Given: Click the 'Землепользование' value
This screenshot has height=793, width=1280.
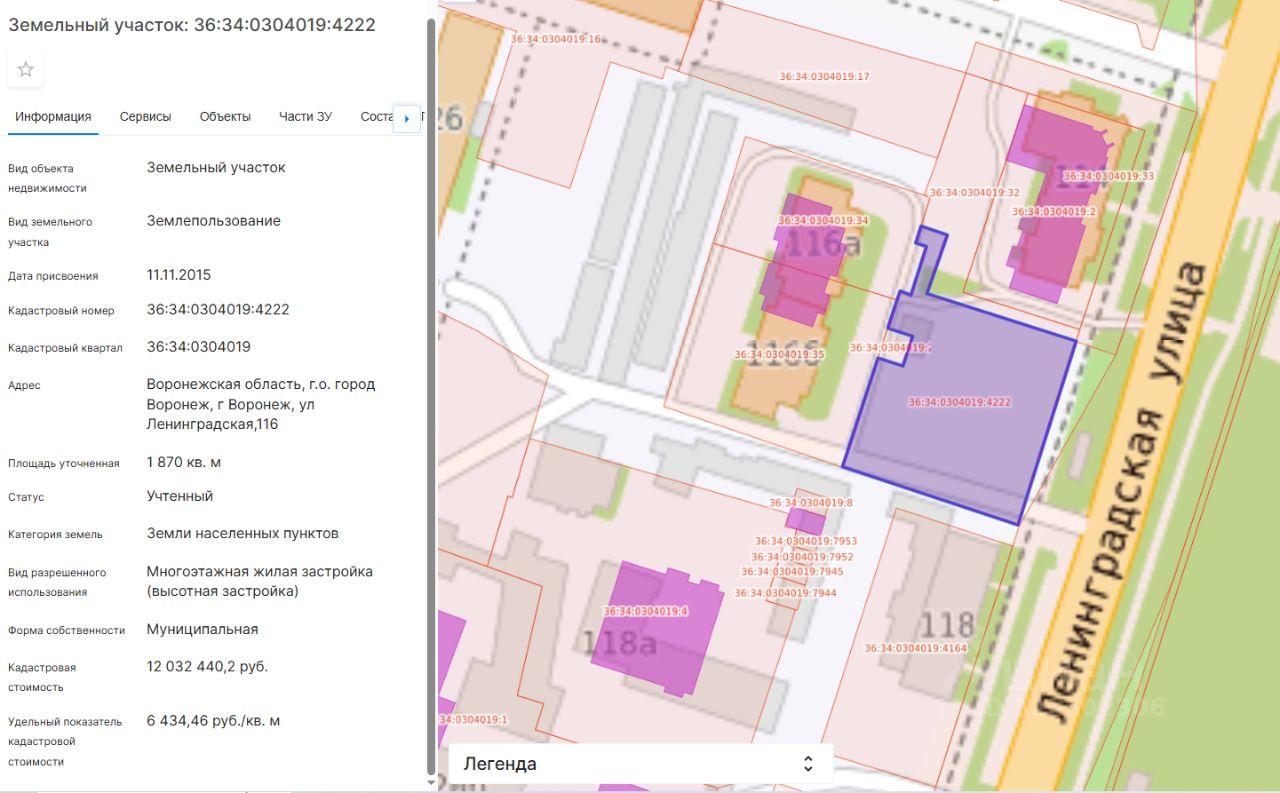Looking at the screenshot, I should click(214, 221).
